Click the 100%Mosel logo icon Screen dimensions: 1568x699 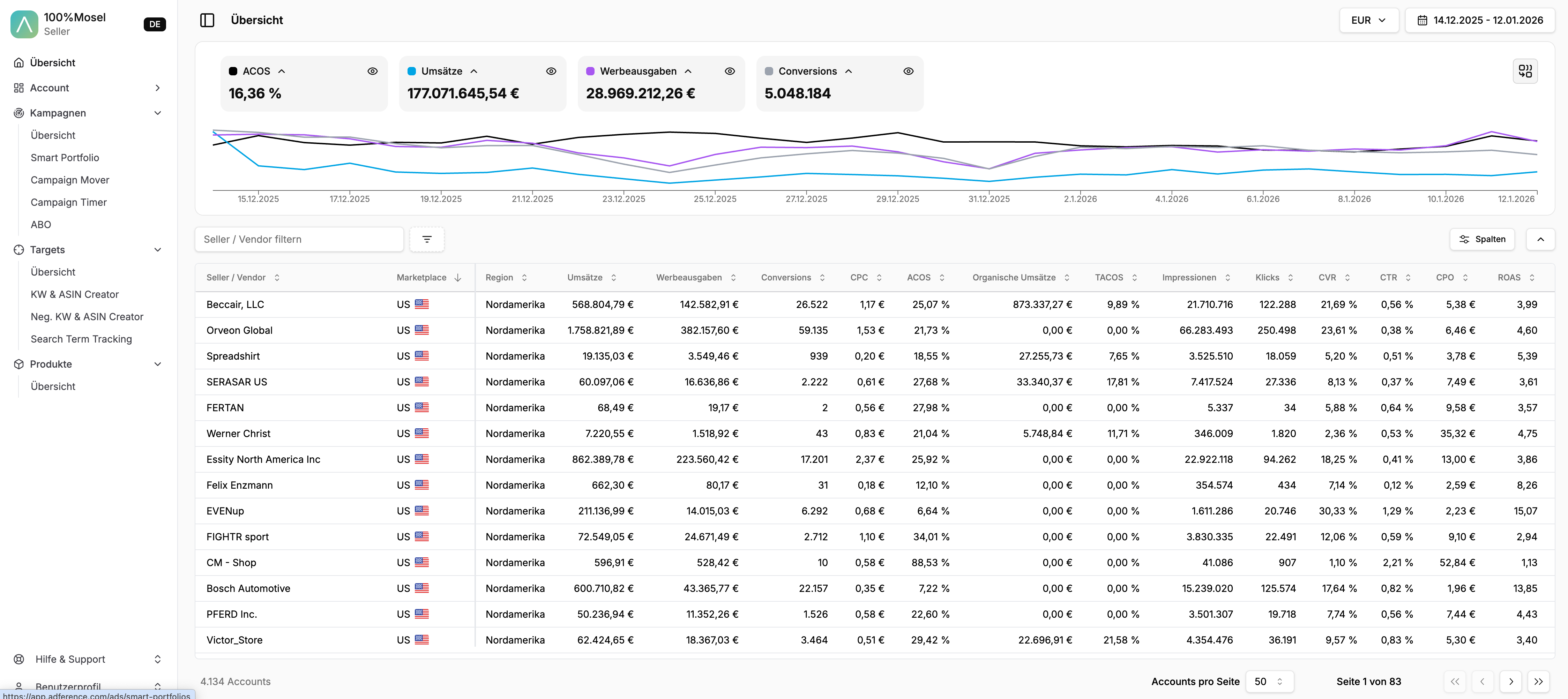24,24
